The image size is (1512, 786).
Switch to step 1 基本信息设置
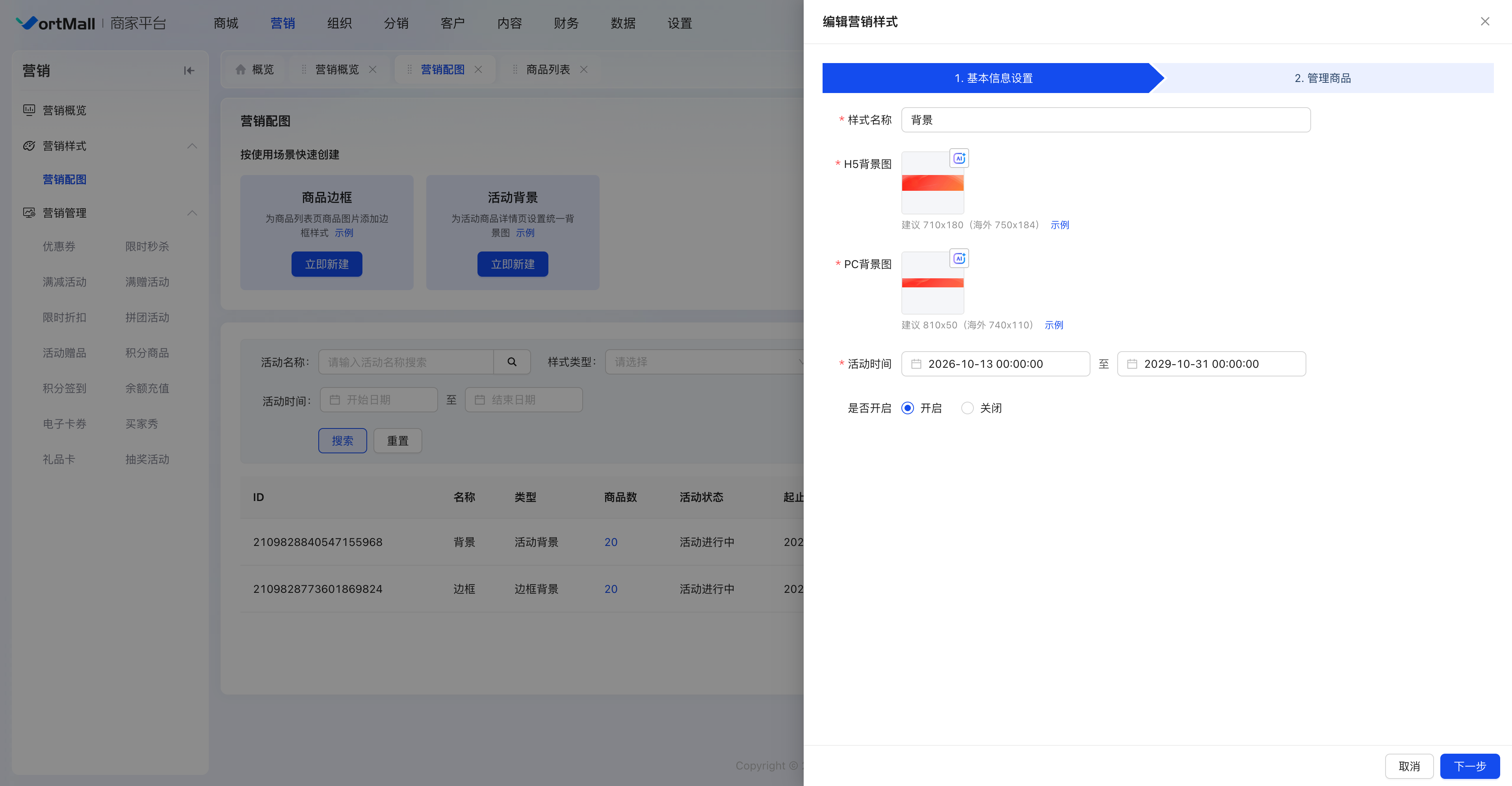coord(993,78)
